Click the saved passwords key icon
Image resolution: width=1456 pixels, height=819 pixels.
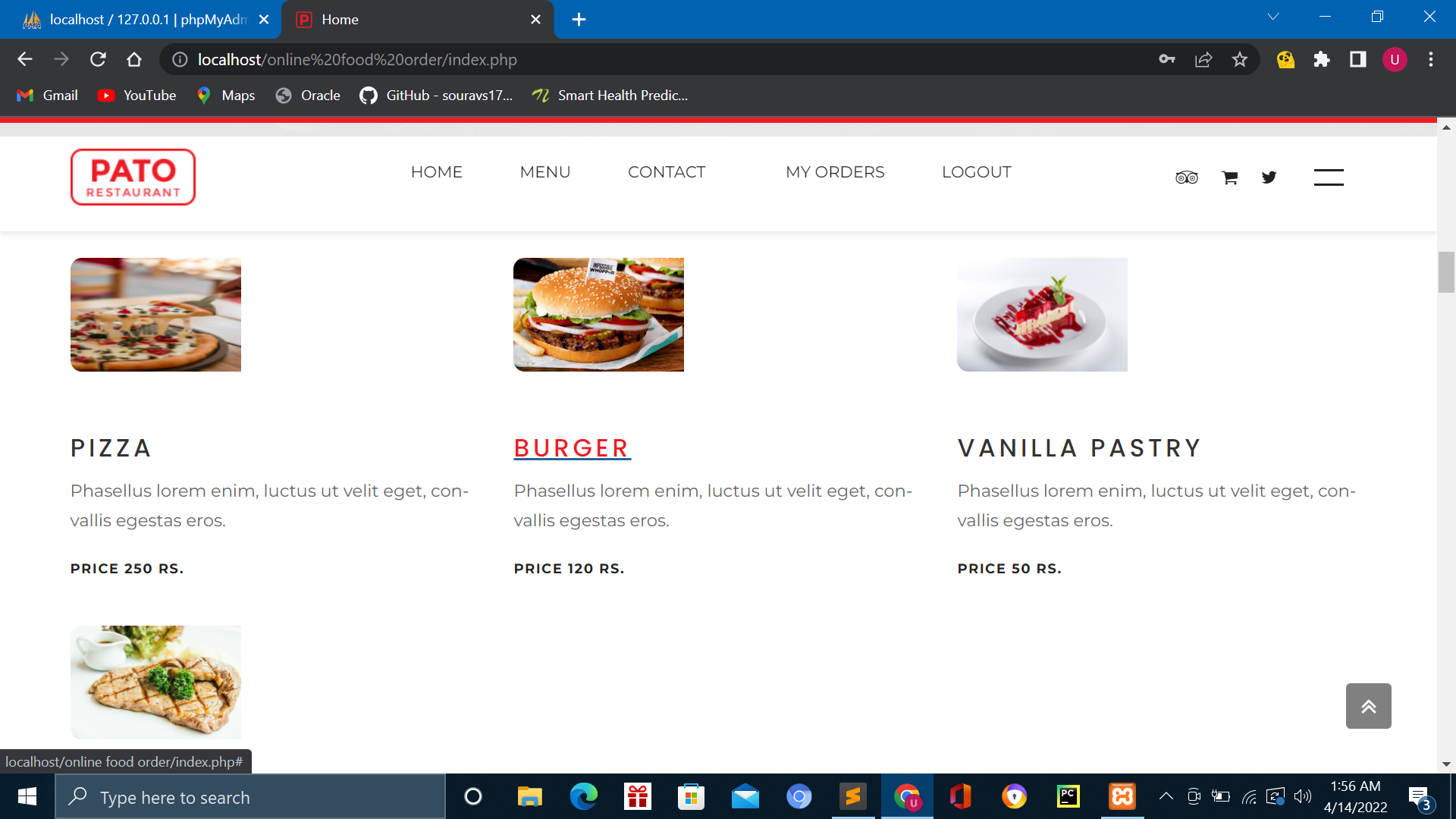coord(1167,59)
